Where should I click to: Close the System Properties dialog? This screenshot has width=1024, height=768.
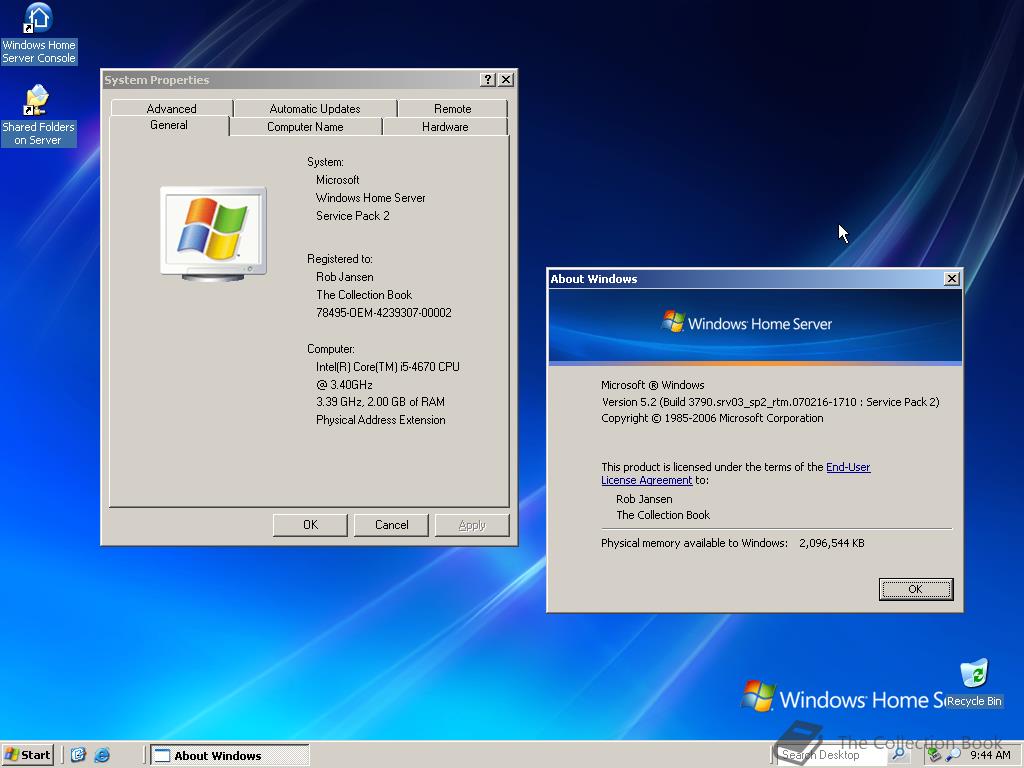506,80
